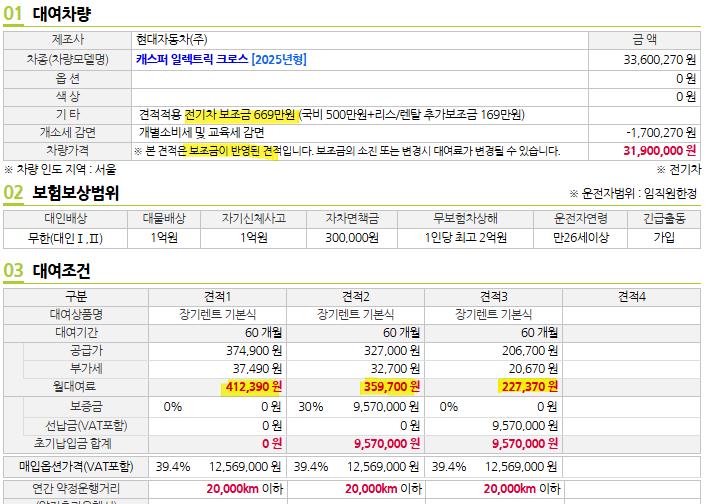Image resolution: width=707 pixels, height=504 pixels.
Task: Click 견적1 초기납입금 합계 of 0 원
Action: [x=272, y=444]
